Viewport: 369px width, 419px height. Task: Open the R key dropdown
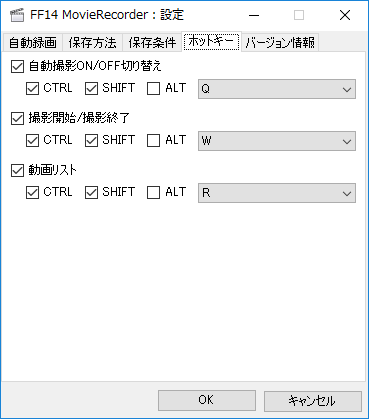click(277, 193)
